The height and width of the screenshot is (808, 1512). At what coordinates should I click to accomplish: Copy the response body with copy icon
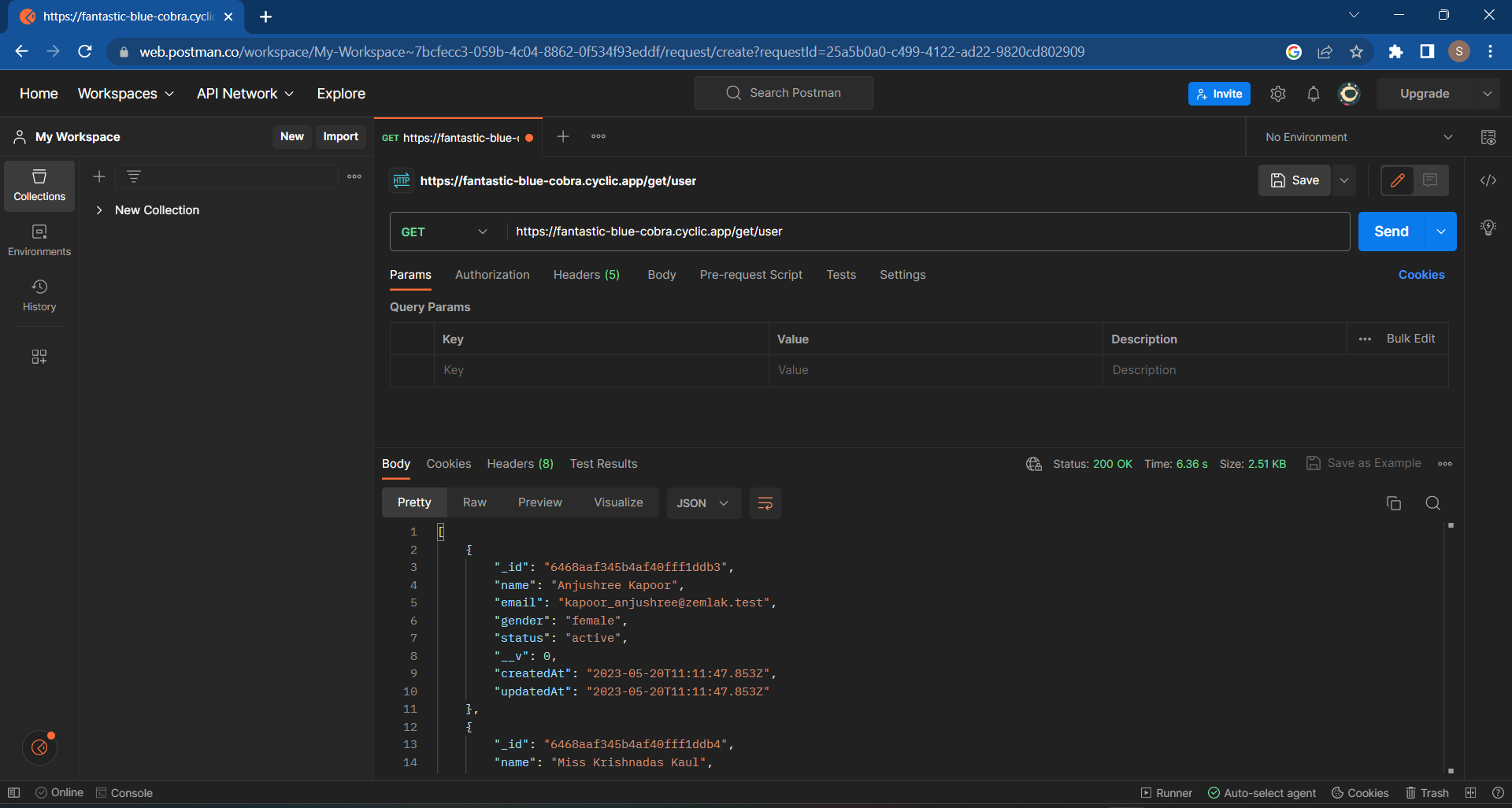pyautogui.click(x=1393, y=503)
